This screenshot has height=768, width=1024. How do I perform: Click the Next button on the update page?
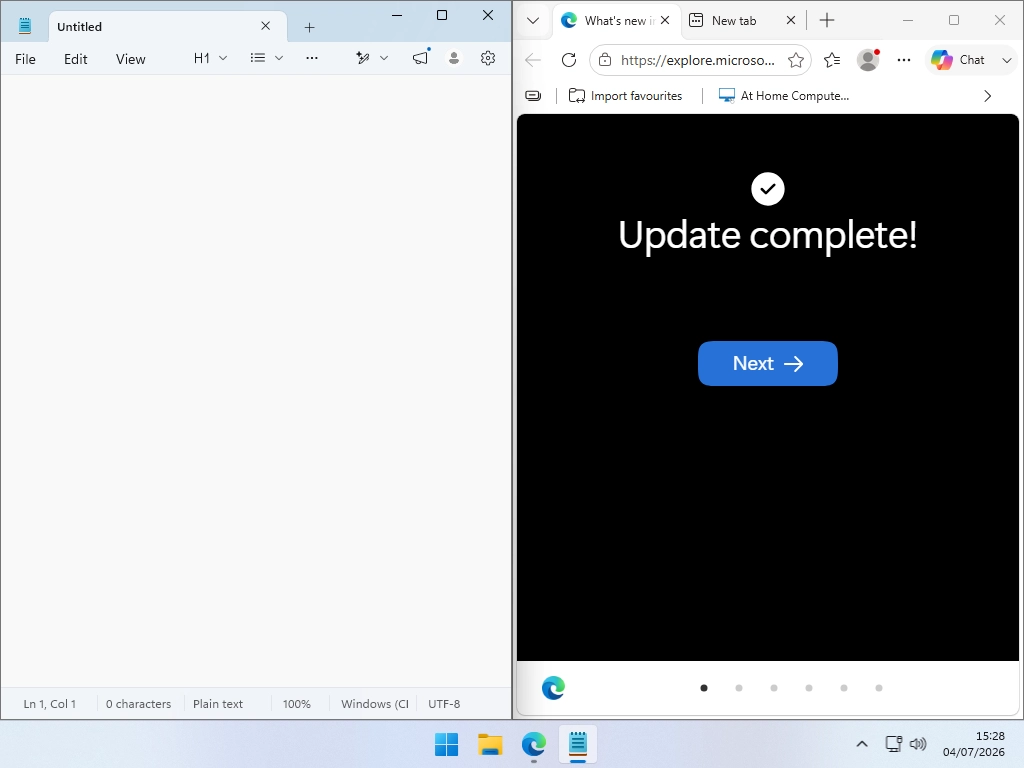coord(767,363)
